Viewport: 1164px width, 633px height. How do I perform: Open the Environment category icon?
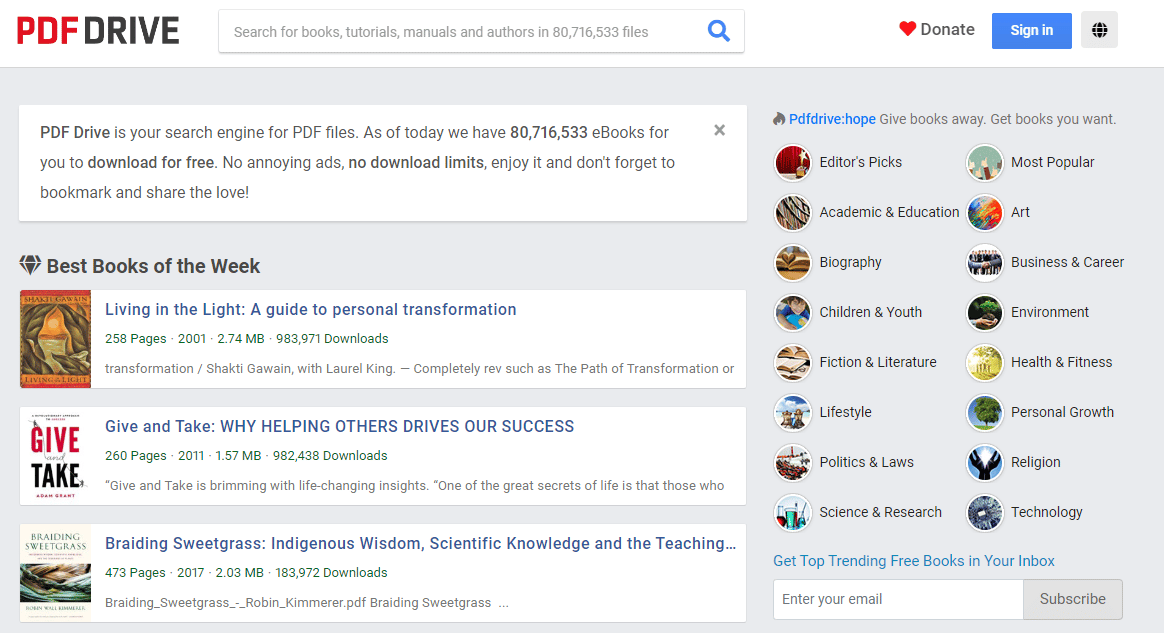984,312
